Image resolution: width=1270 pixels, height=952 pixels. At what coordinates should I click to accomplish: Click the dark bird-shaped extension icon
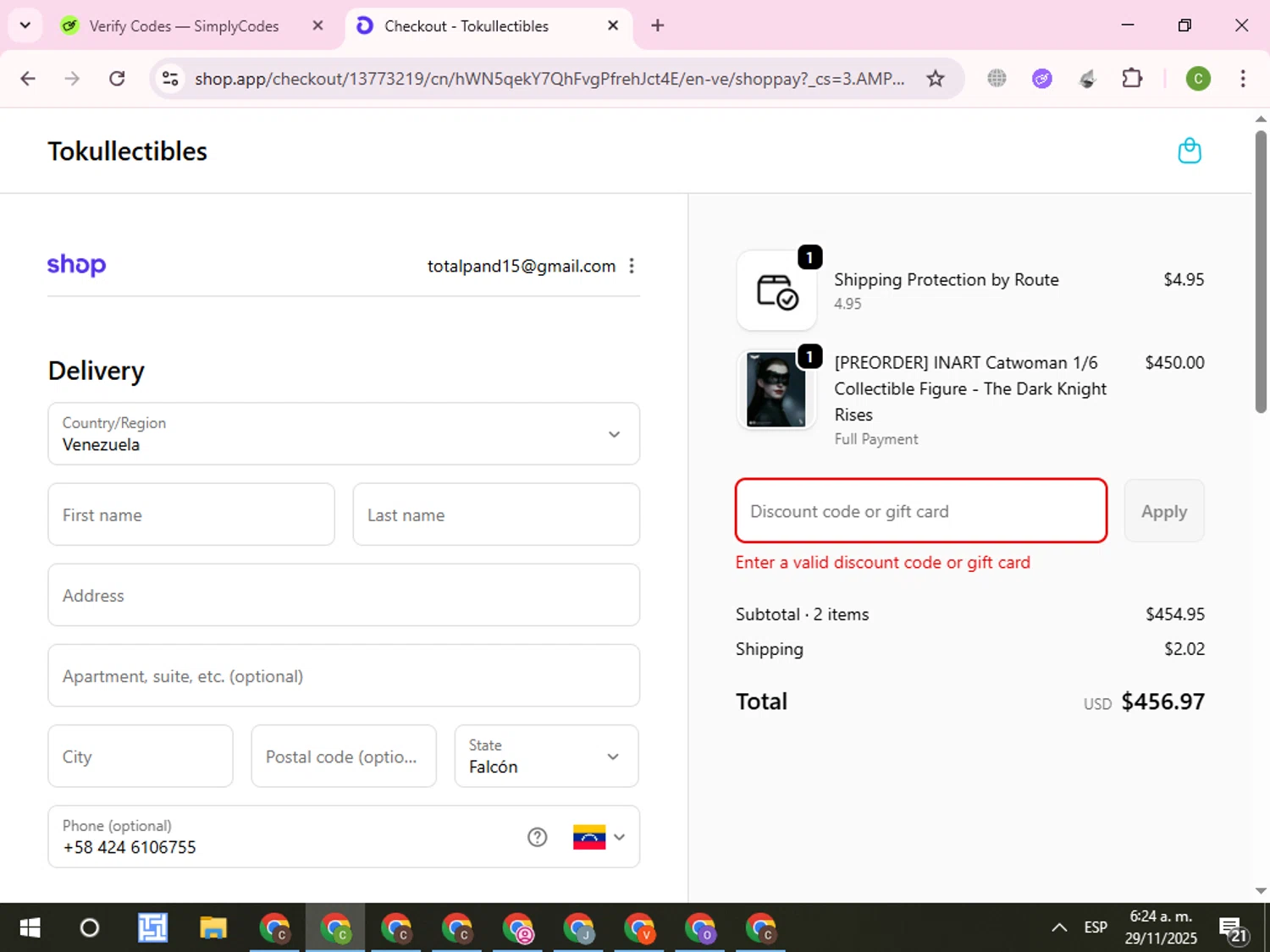click(1088, 79)
